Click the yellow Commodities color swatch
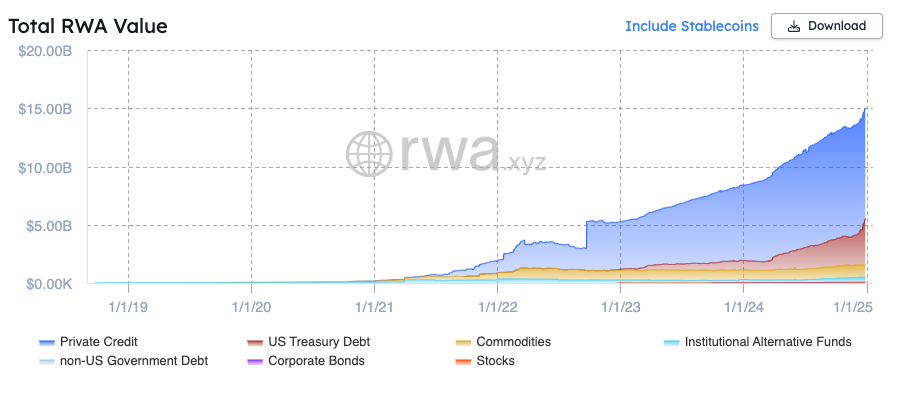The image size is (898, 401). (463, 343)
